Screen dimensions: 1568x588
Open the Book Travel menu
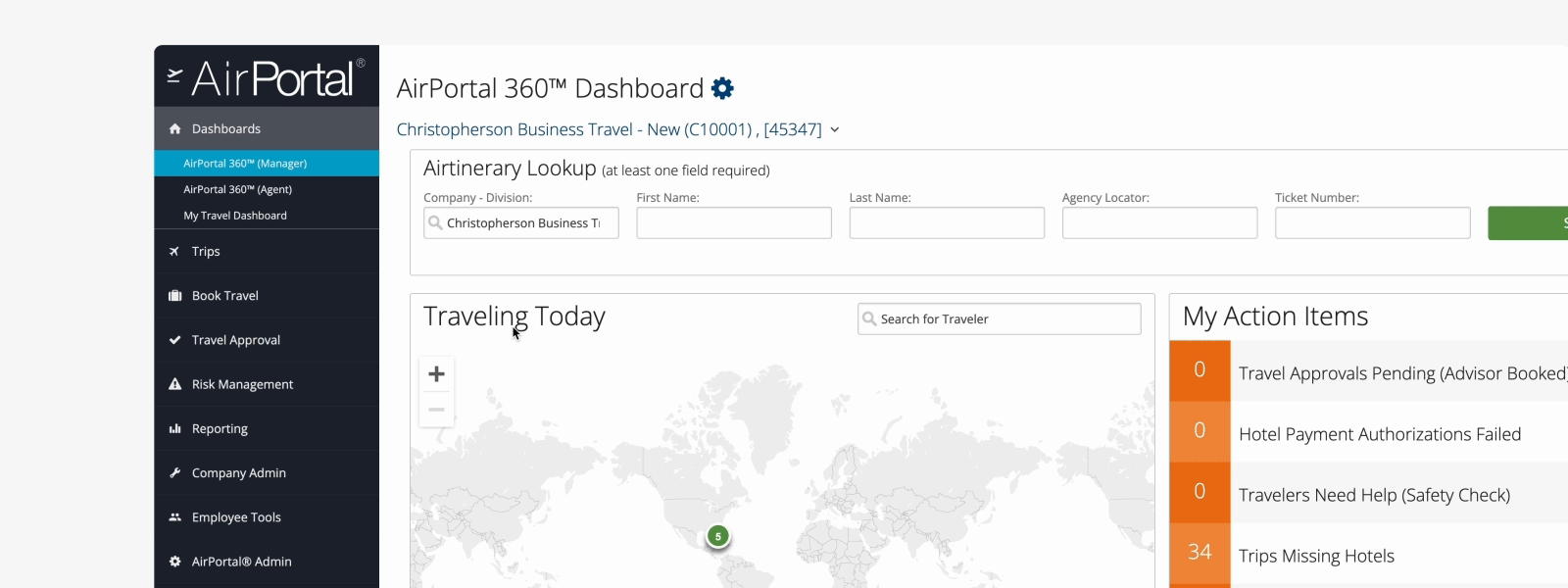[x=267, y=295]
